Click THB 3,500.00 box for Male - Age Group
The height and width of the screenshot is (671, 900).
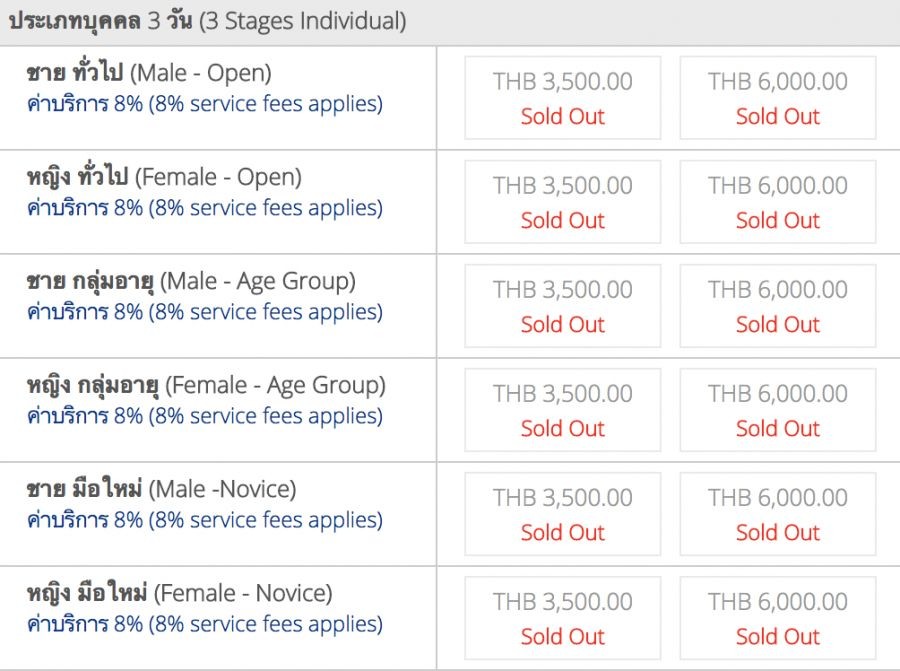click(562, 306)
